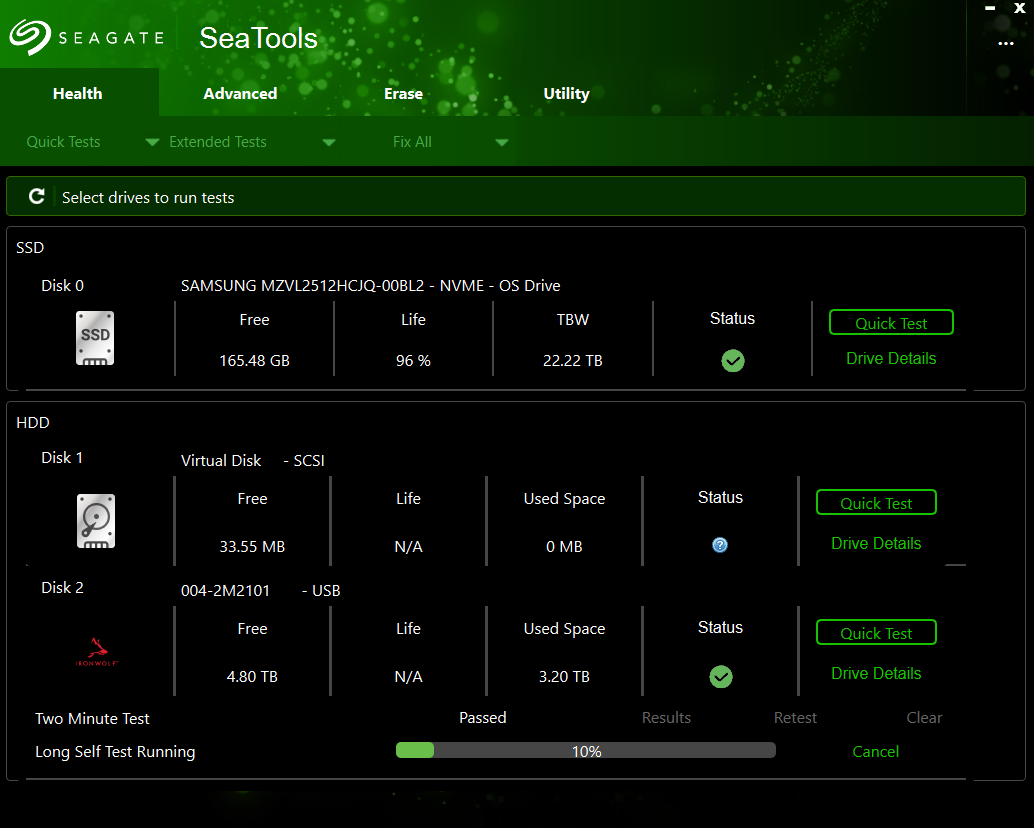The height and width of the screenshot is (828, 1034).
Task: Run Quick Test on Samsung Disk 0
Action: click(x=890, y=323)
